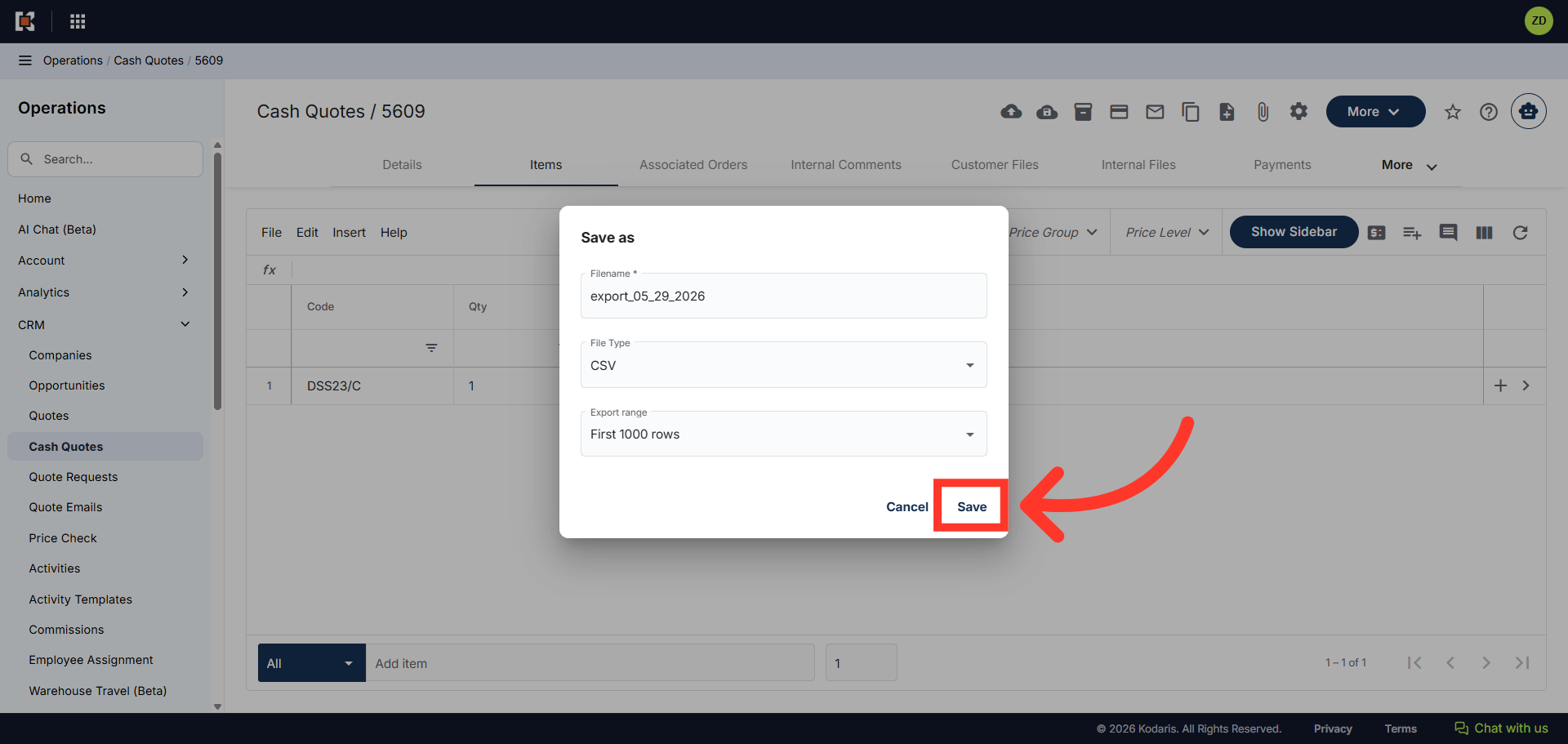Click the Filename input field
This screenshot has width=1568, height=744.
point(784,296)
